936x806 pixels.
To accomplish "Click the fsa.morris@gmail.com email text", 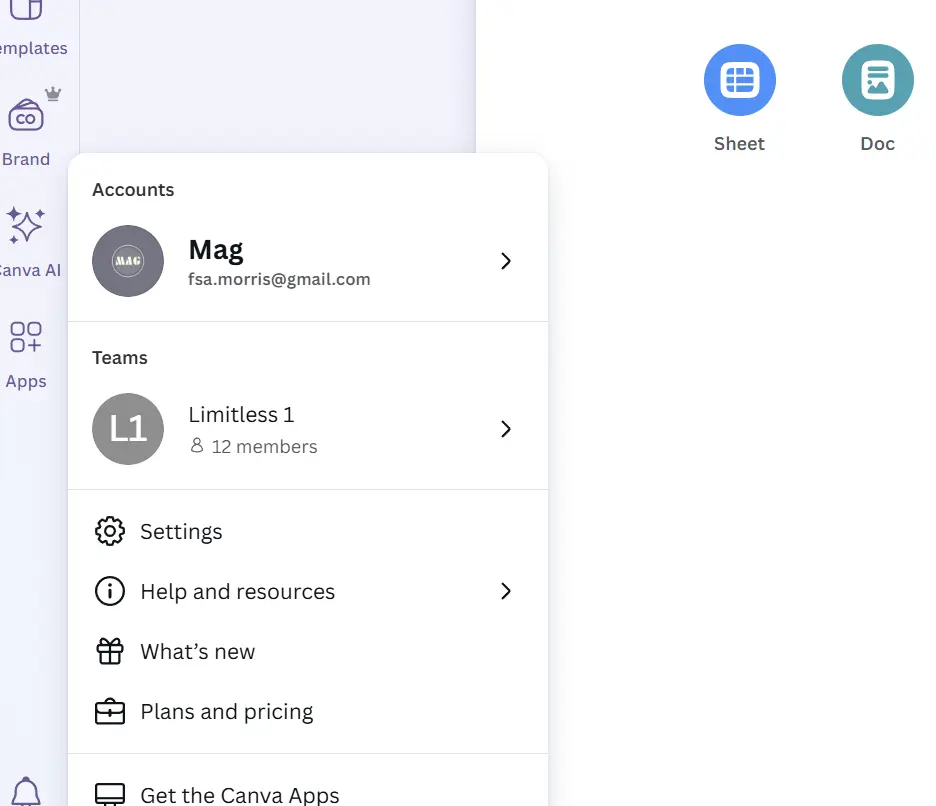I will pyautogui.click(x=279, y=279).
